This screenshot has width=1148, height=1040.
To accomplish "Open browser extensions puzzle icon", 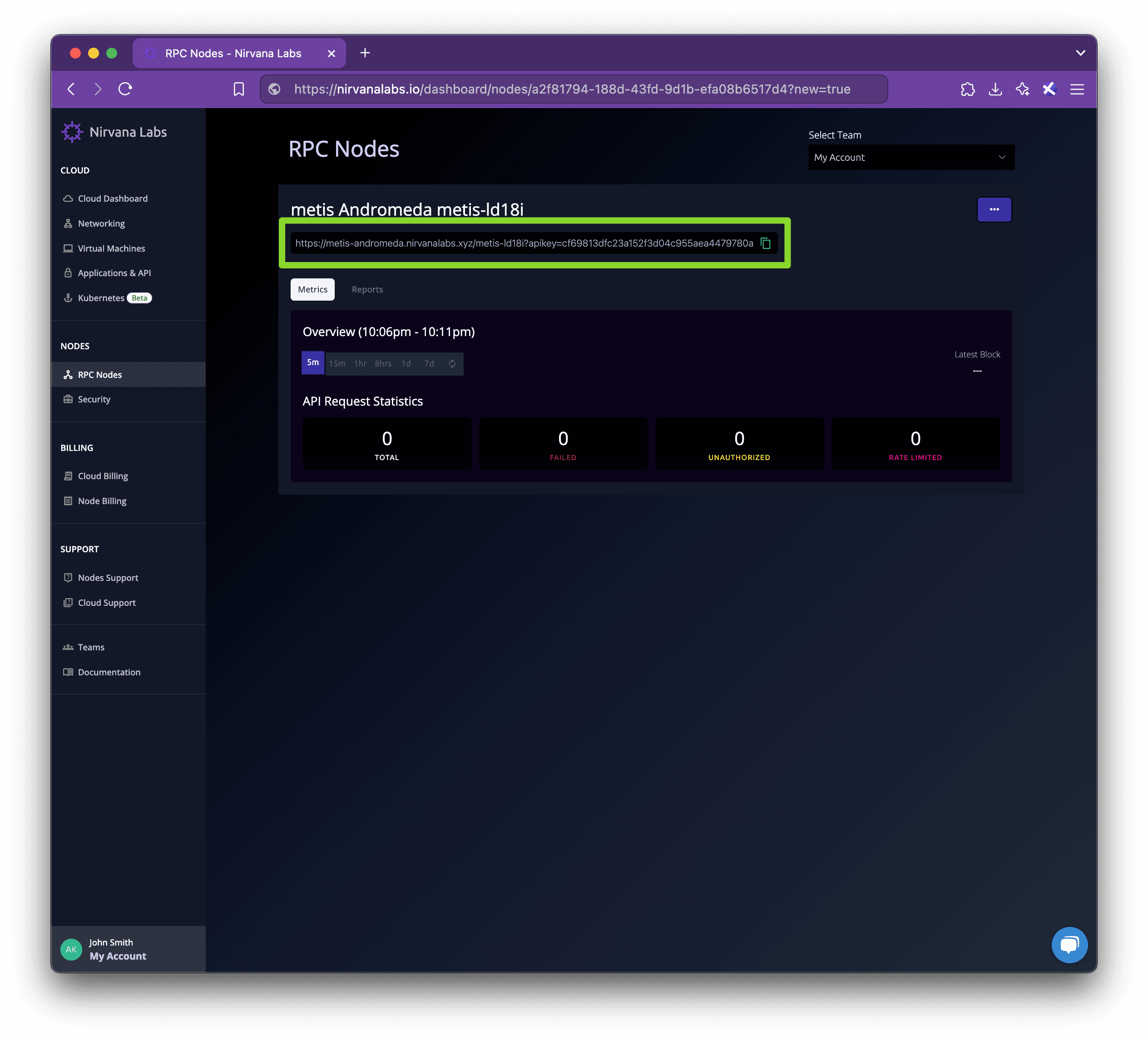I will click(x=967, y=89).
